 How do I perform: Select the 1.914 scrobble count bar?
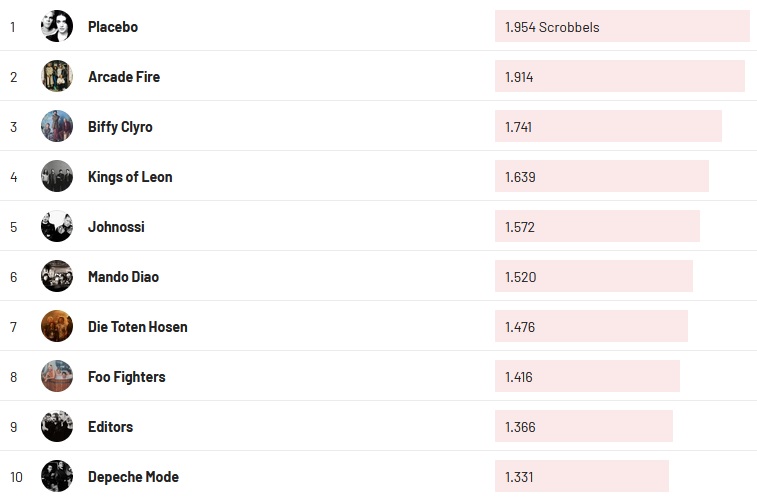click(x=619, y=77)
